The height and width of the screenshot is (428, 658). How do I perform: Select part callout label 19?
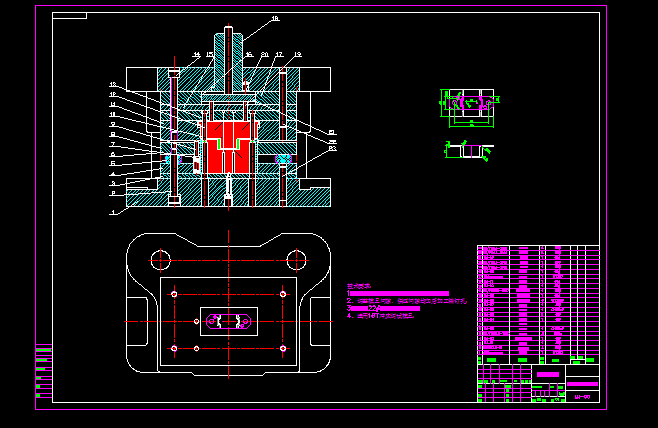coord(298,55)
